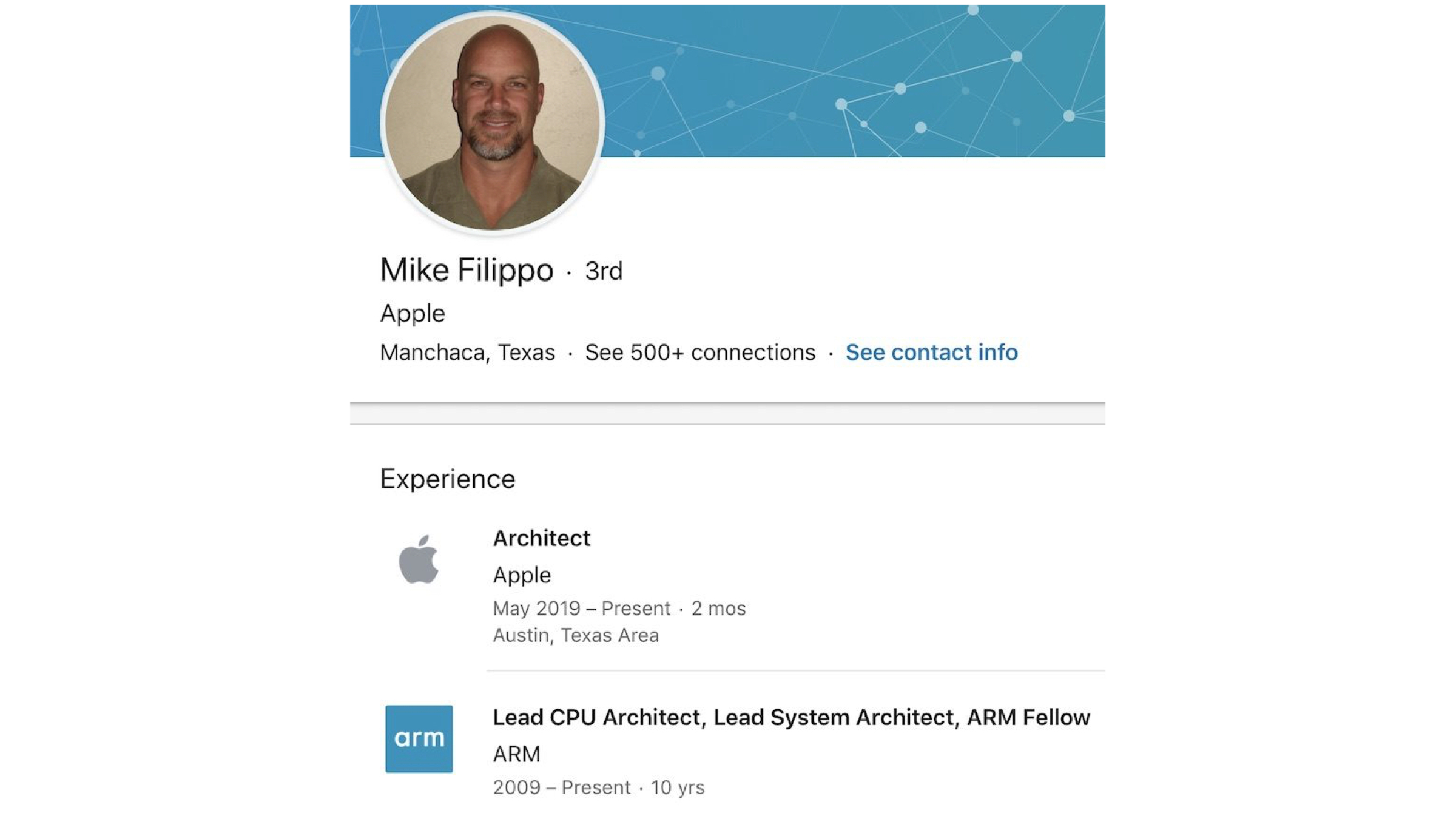Viewport: 1456px width, 816px height.
Task: Open the See 500+ connections link
Action: (700, 352)
